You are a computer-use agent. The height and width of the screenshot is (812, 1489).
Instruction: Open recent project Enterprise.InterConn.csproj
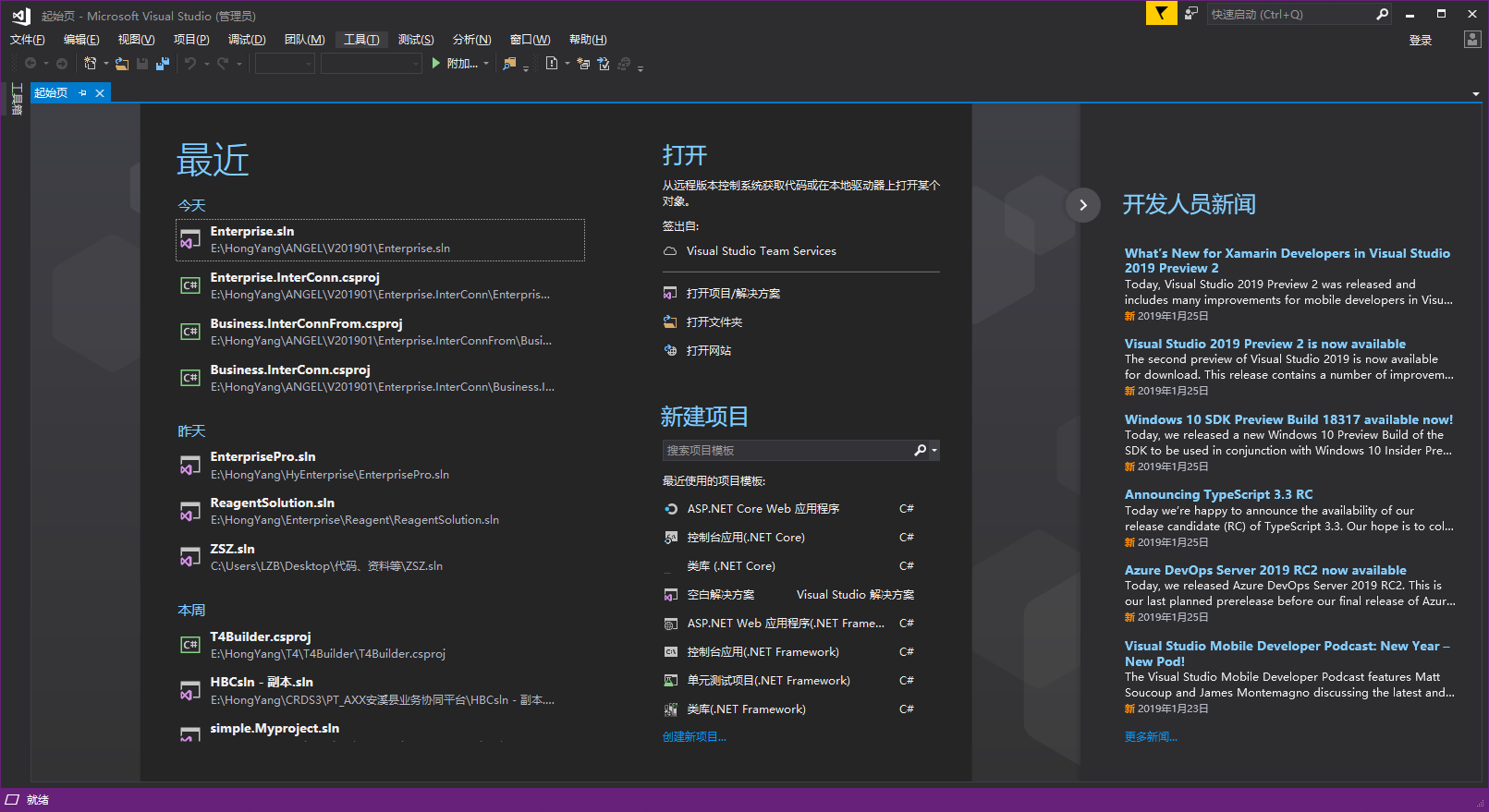pos(380,286)
